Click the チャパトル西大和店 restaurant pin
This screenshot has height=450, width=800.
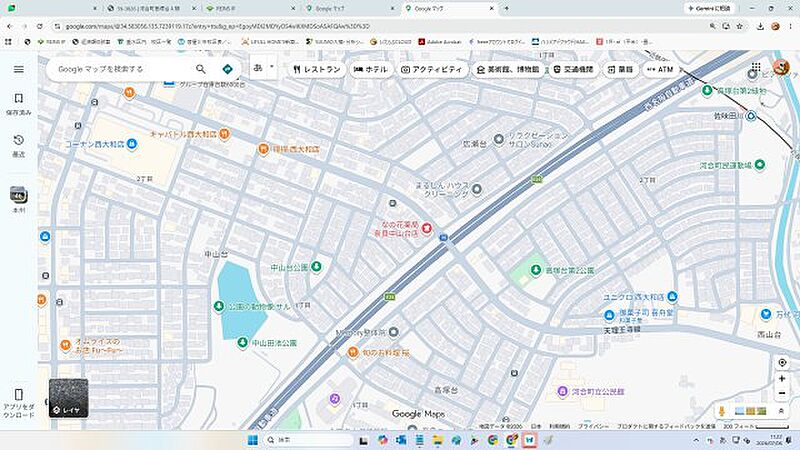pyautogui.click(x=224, y=134)
